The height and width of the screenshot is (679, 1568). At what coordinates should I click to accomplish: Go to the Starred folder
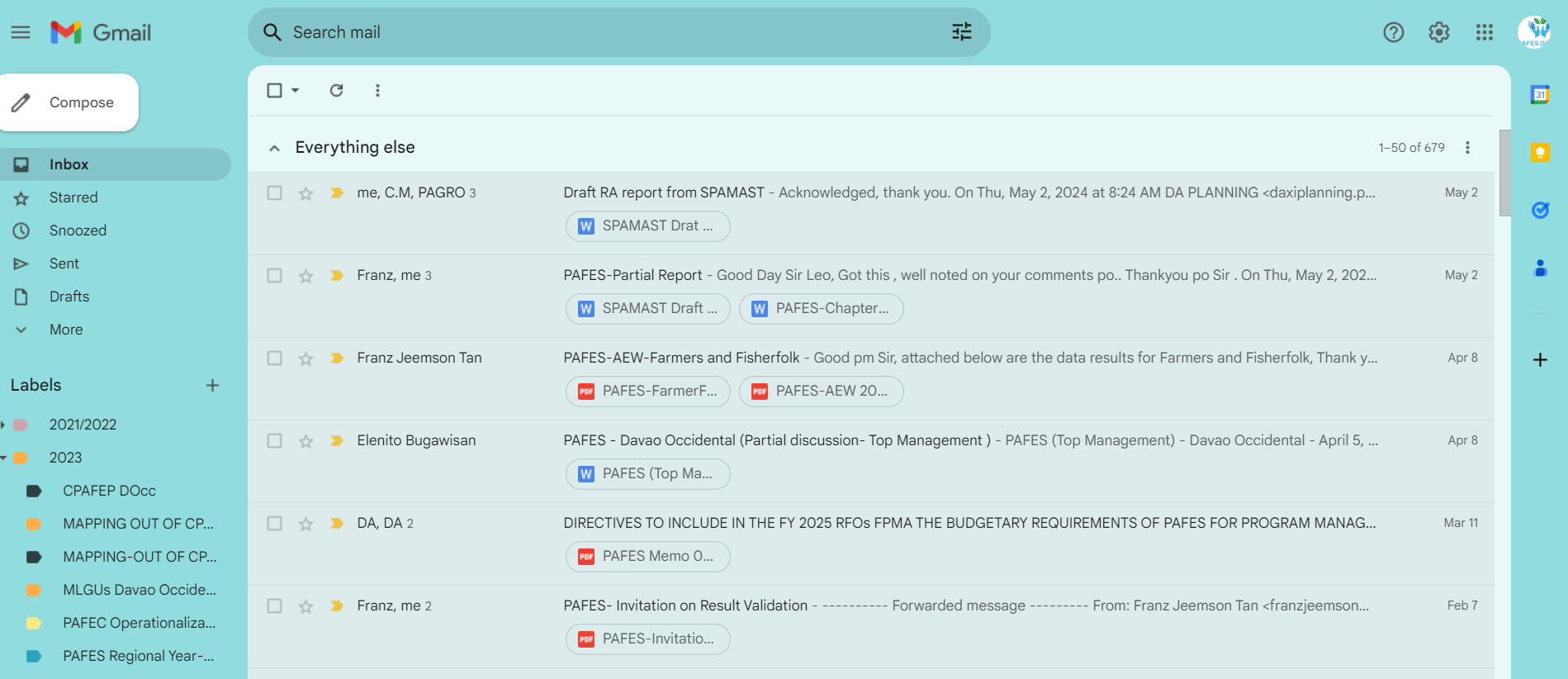(x=73, y=197)
